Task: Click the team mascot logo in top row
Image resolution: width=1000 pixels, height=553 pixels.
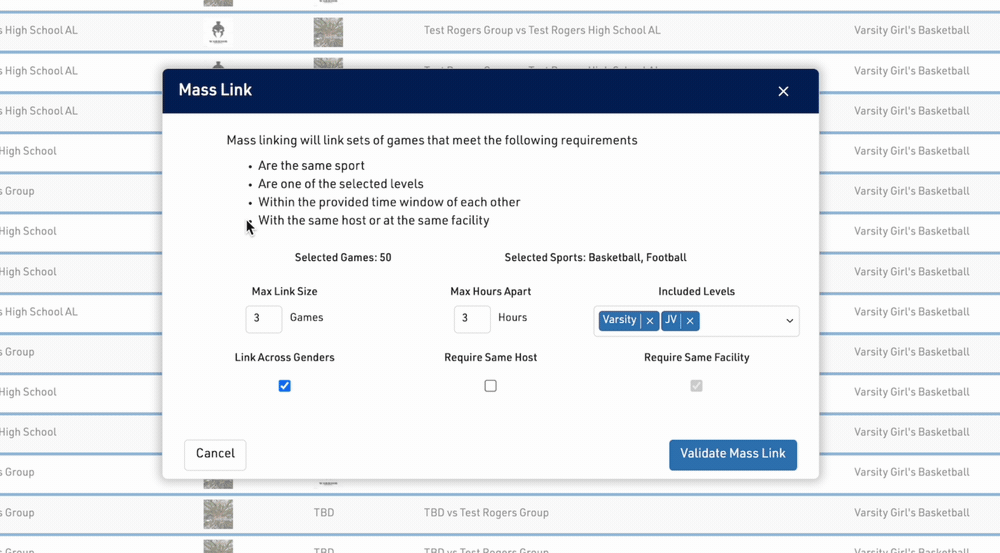Action: 218,32
